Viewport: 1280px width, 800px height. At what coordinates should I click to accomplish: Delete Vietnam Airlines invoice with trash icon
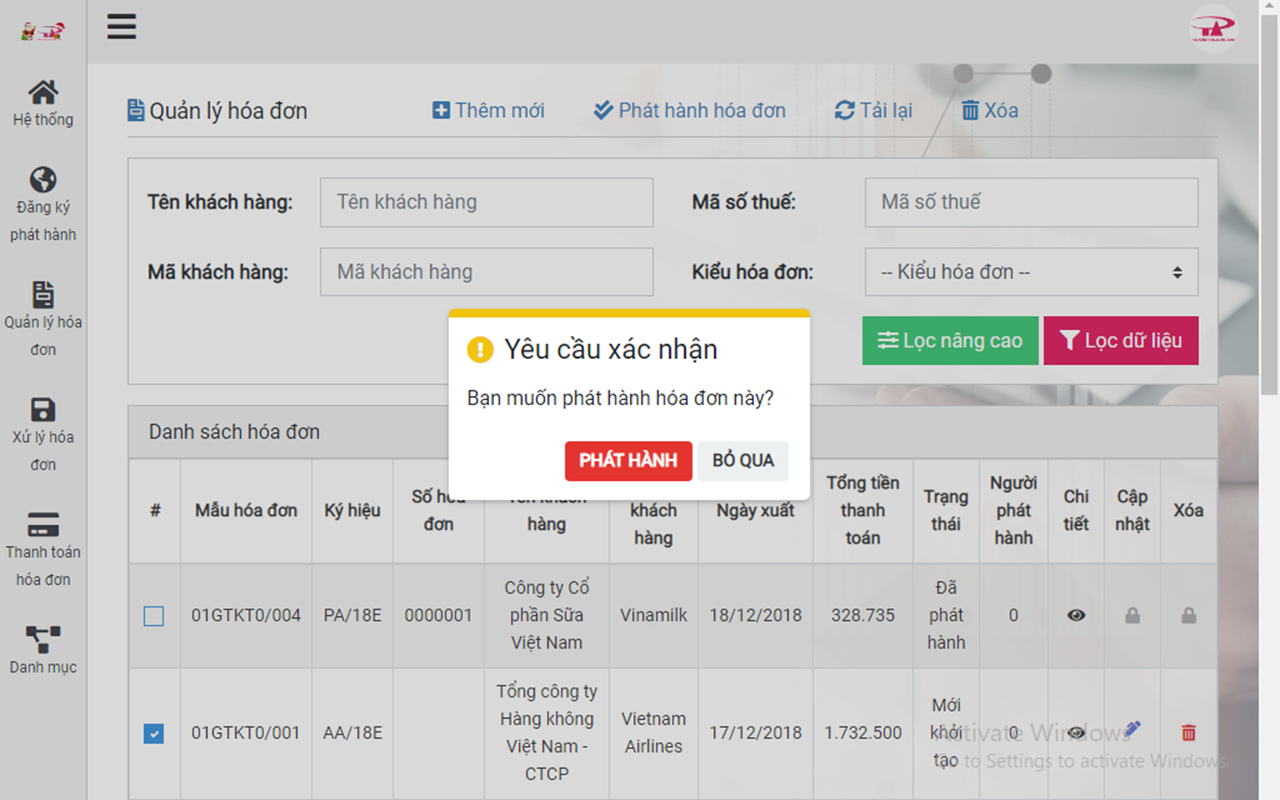(1188, 733)
